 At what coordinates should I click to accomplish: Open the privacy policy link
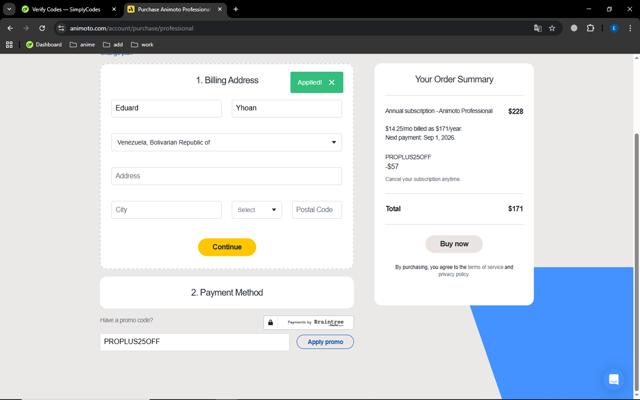tap(453, 274)
